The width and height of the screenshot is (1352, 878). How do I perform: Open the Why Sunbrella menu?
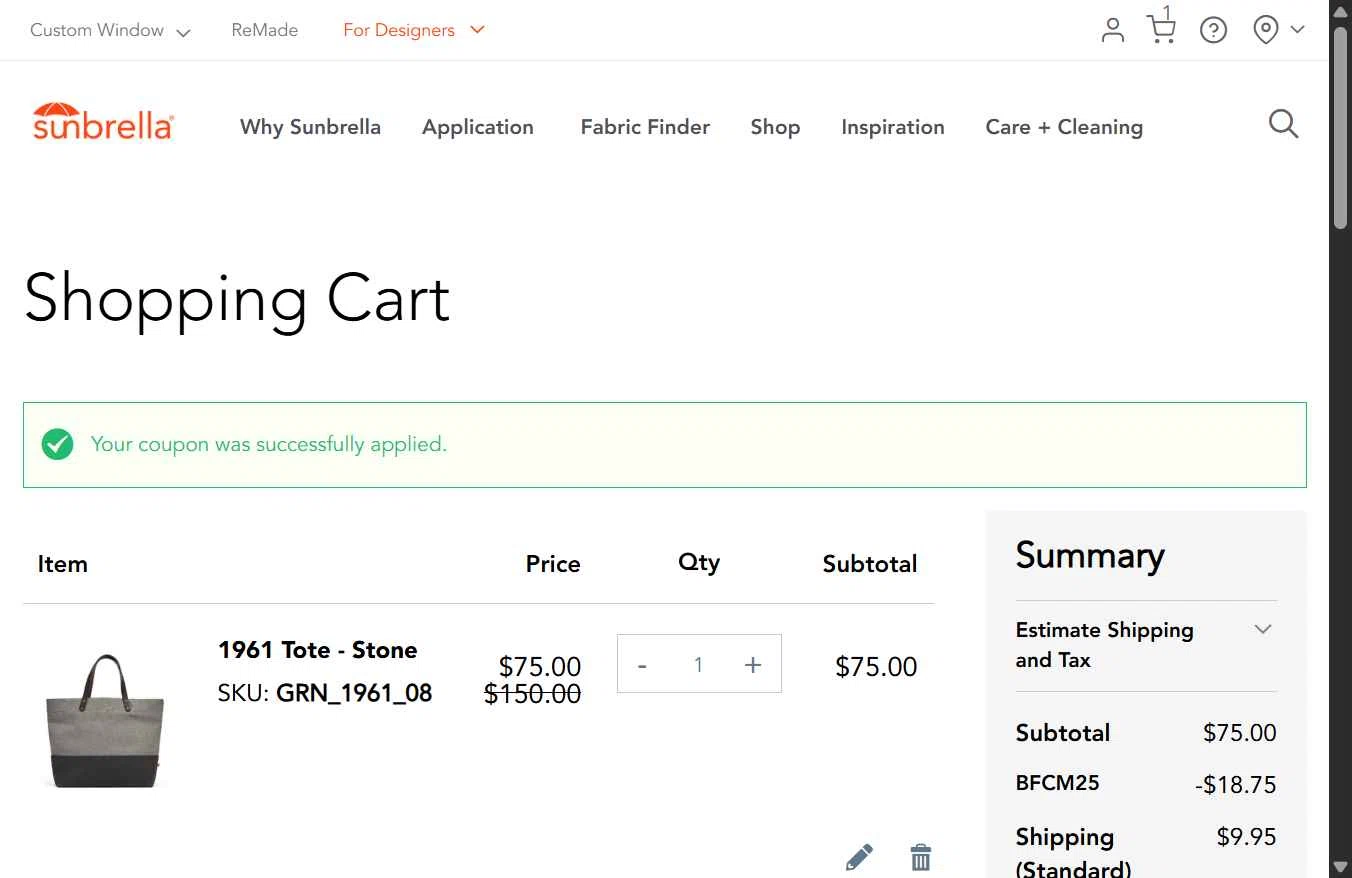[x=310, y=127]
